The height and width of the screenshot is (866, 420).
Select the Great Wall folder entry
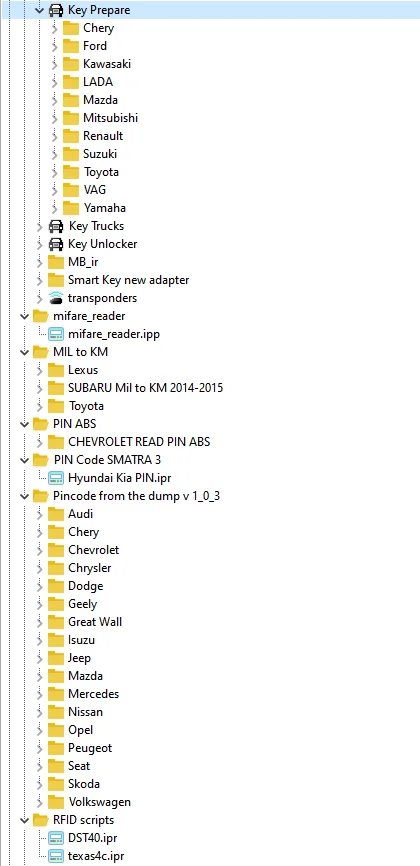(x=95, y=622)
